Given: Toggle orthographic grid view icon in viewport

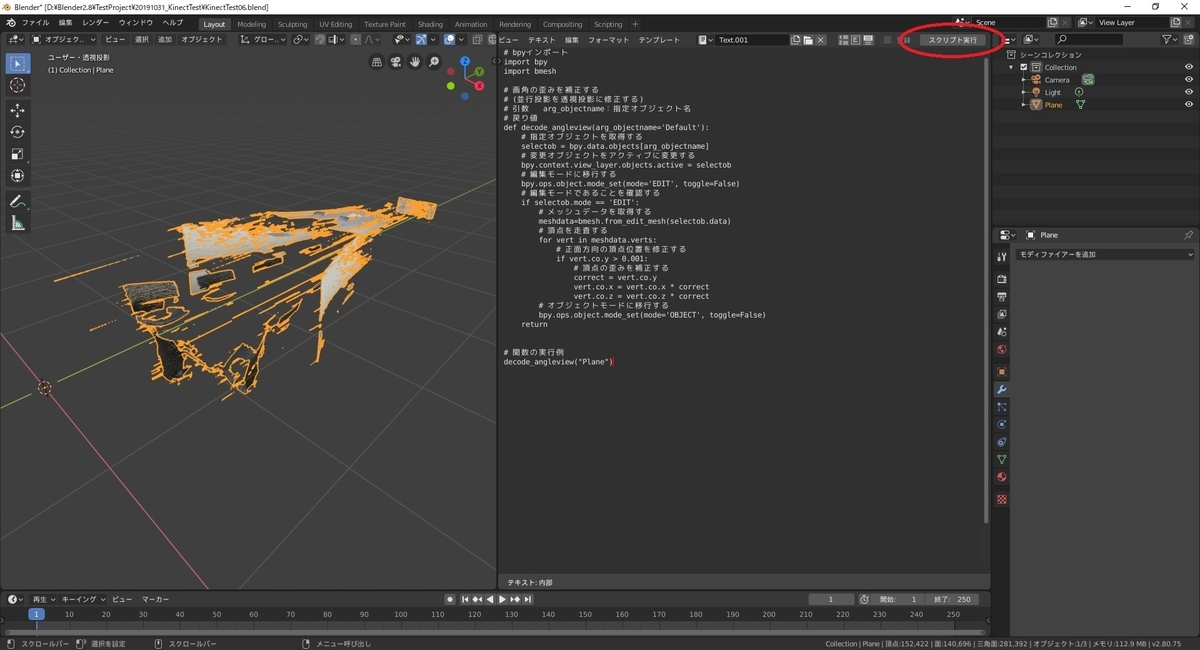Looking at the screenshot, I should coord(377,62).
